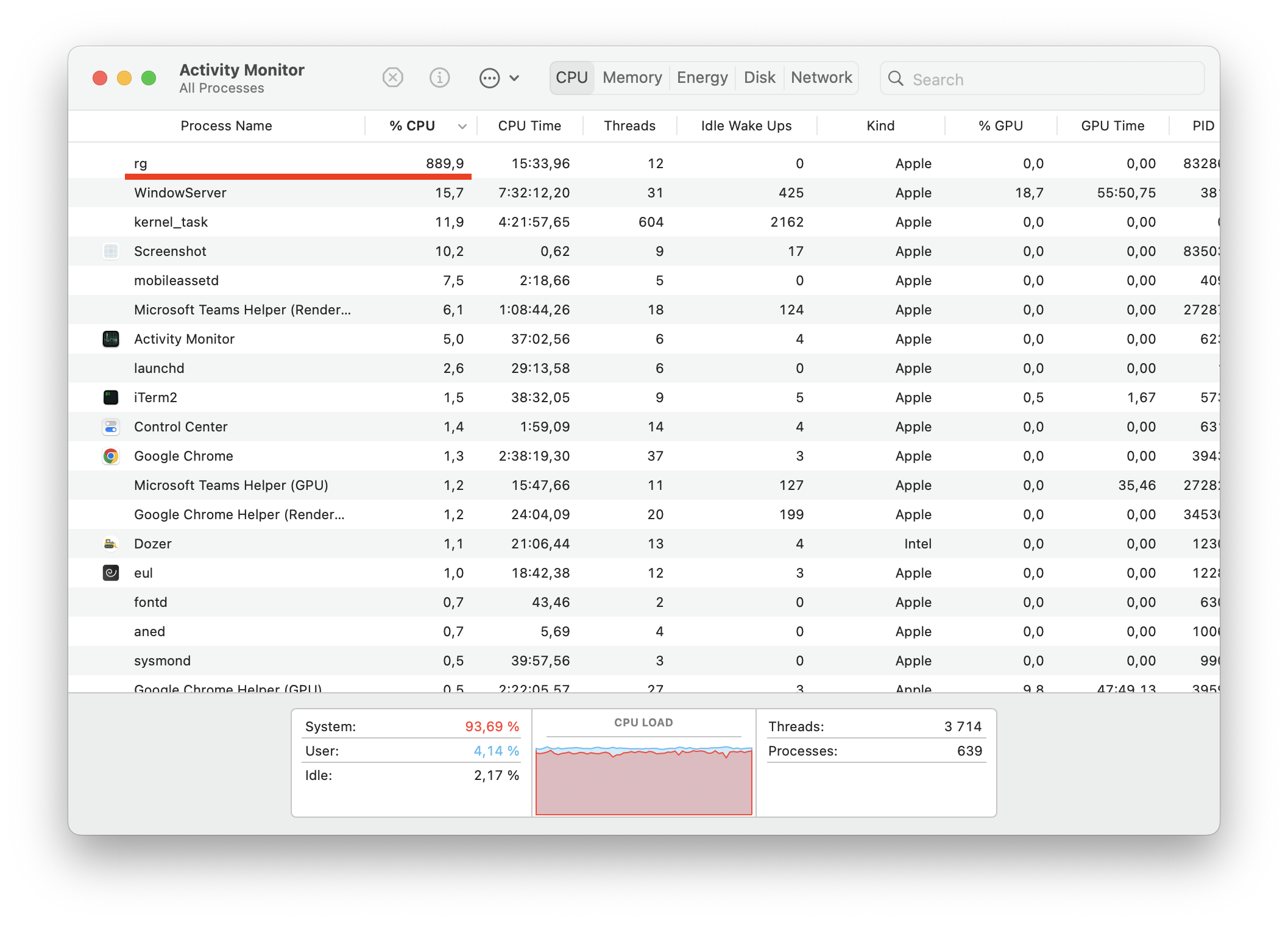The height and width of the screenshot is (925, 1288).
Task: Open the Energy tab
Action: 702,78
